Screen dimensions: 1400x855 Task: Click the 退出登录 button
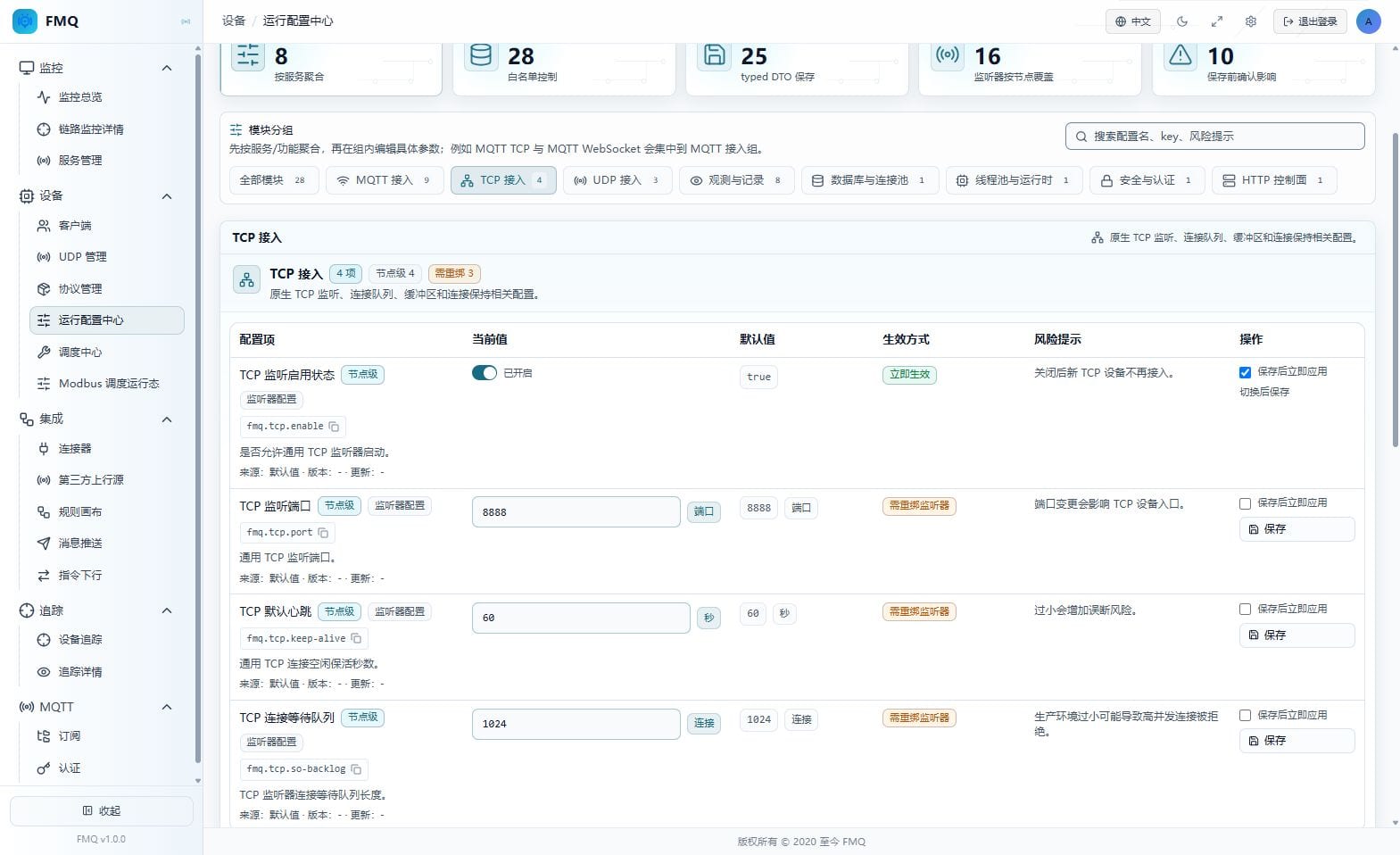tap(1310, 21)
